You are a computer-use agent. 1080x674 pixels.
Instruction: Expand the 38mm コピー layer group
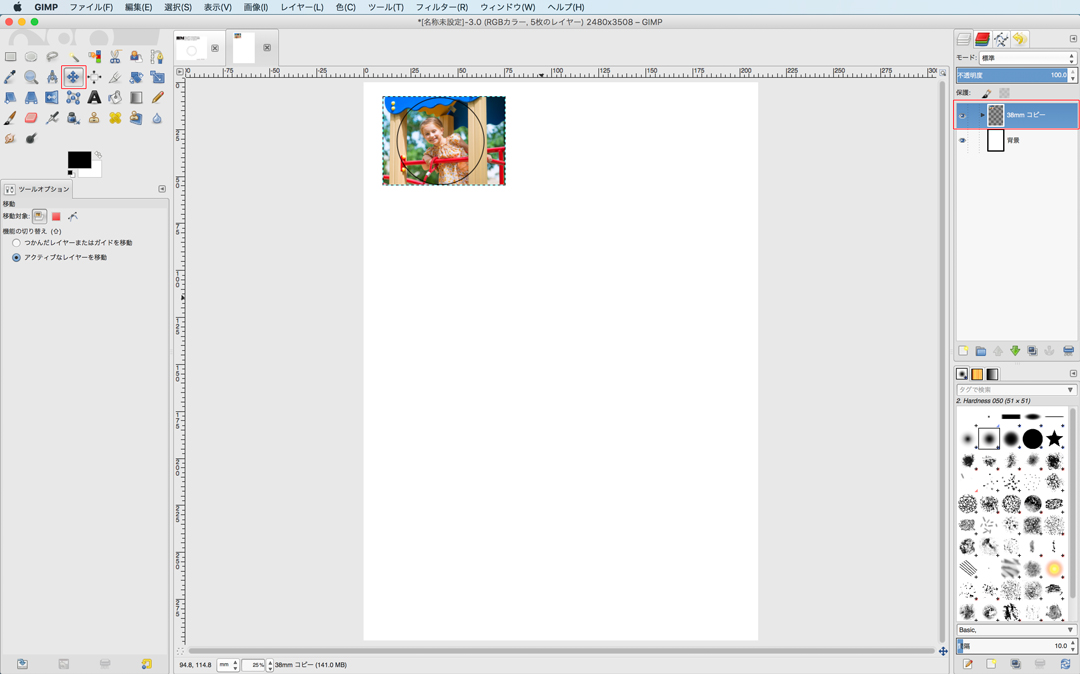(x=982, y=115)
